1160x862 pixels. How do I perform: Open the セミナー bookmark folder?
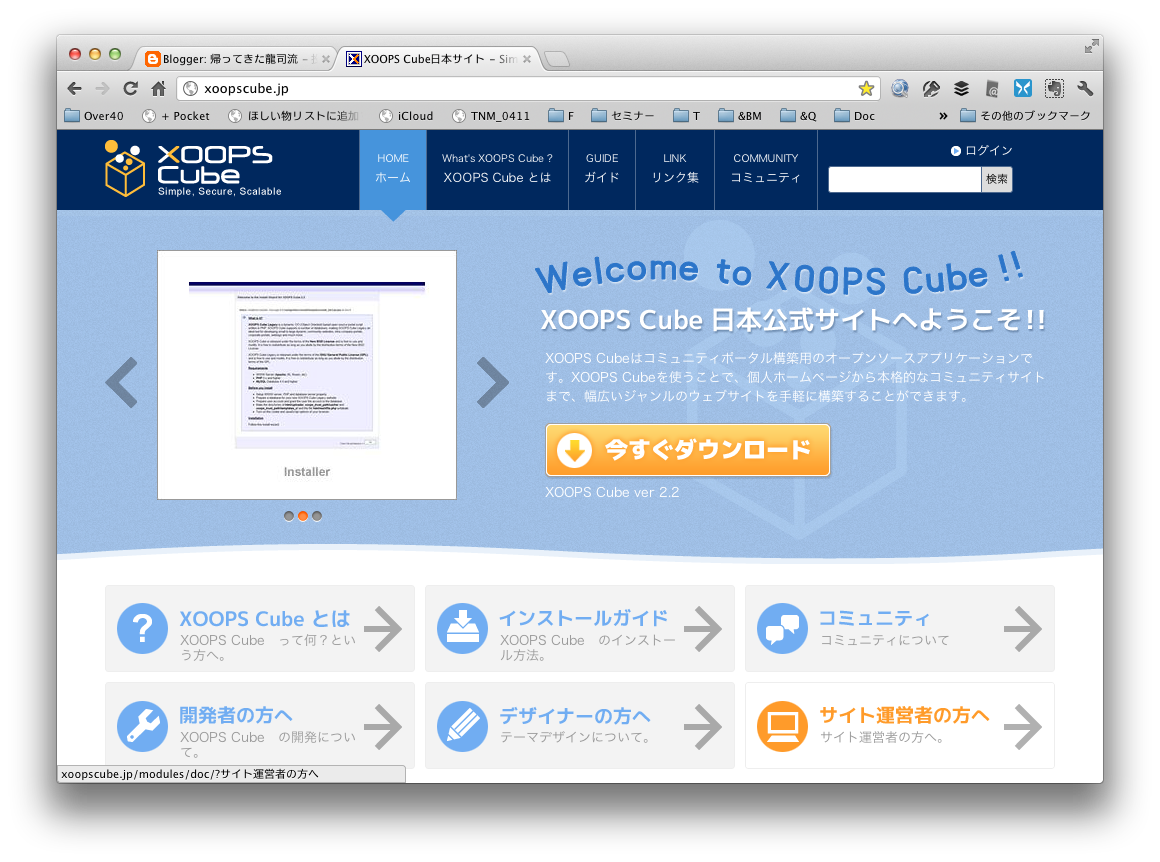(x=623, y=116)
